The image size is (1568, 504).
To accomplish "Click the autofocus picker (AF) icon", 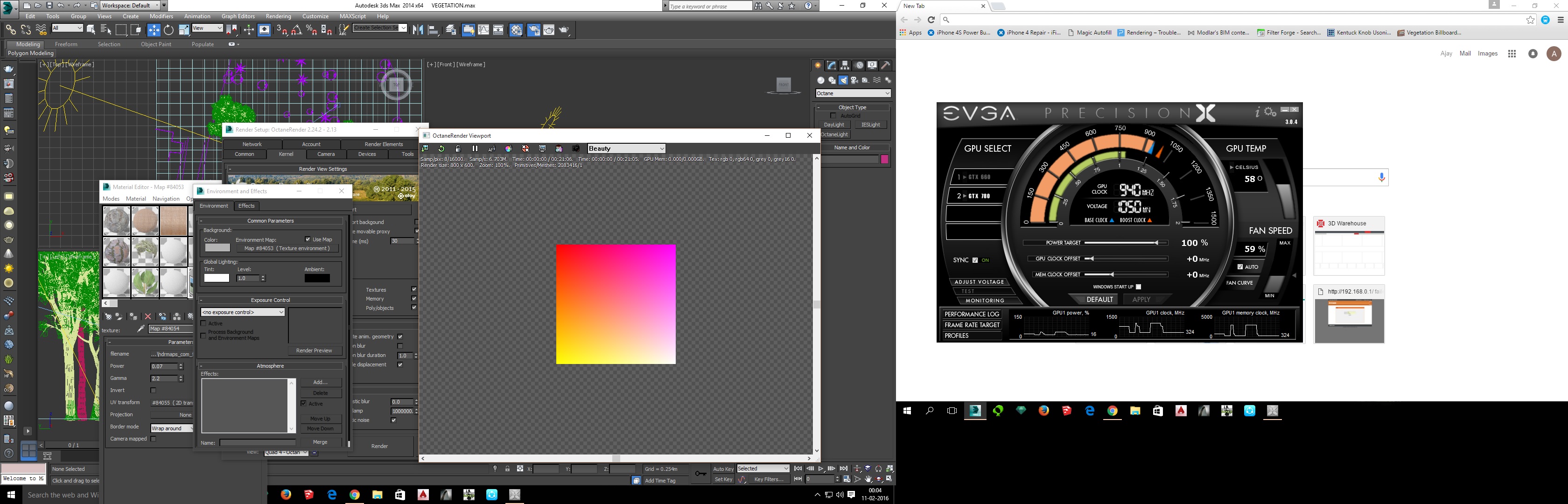I will point(492,148).
